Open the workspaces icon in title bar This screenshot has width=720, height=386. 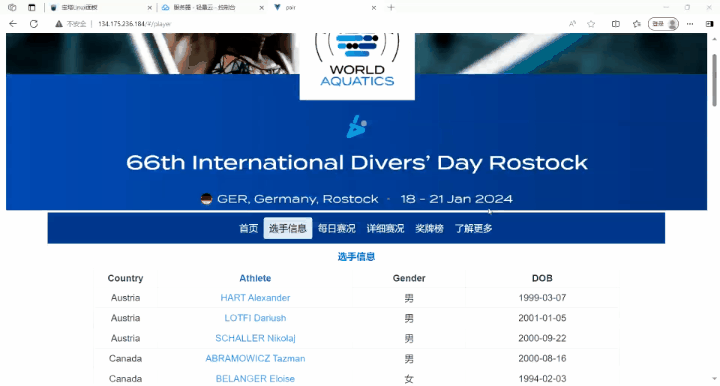(x=12, y=7)
